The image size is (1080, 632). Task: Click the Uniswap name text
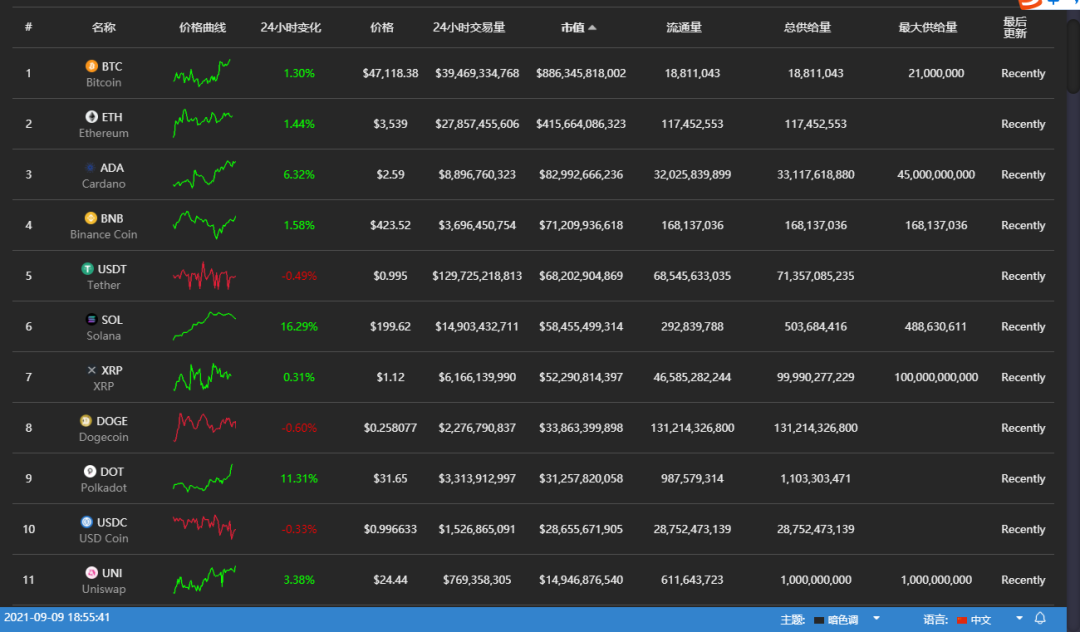point(103,589)
